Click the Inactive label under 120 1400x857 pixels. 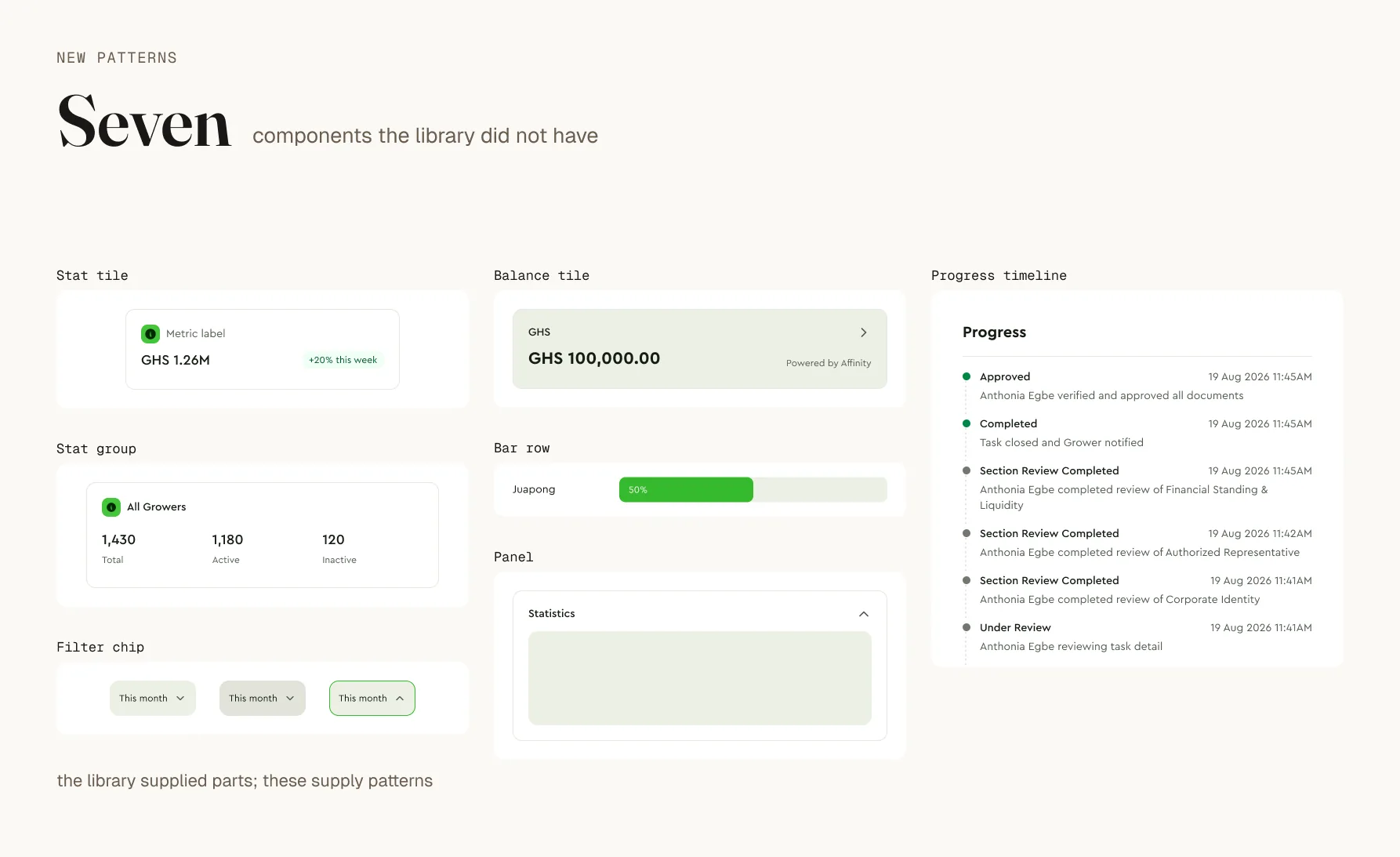339,560
